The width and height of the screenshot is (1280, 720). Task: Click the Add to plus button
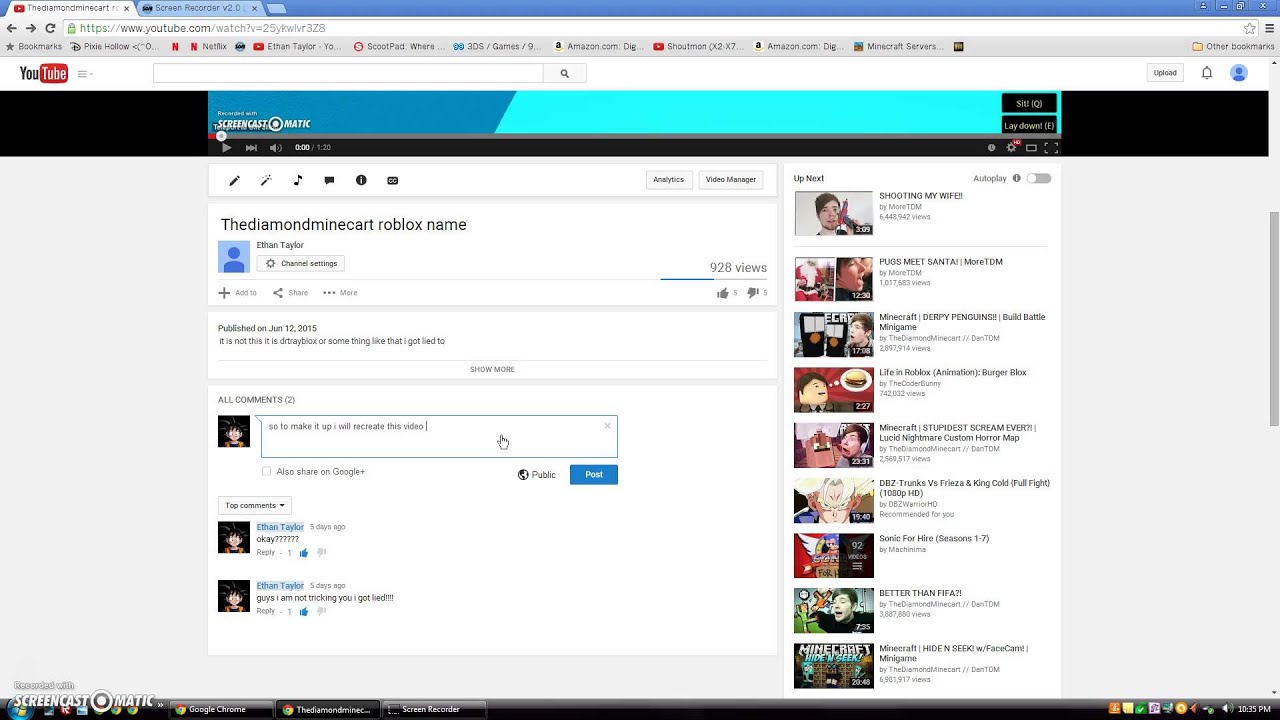pyautogui.click(x=238, y=293)
